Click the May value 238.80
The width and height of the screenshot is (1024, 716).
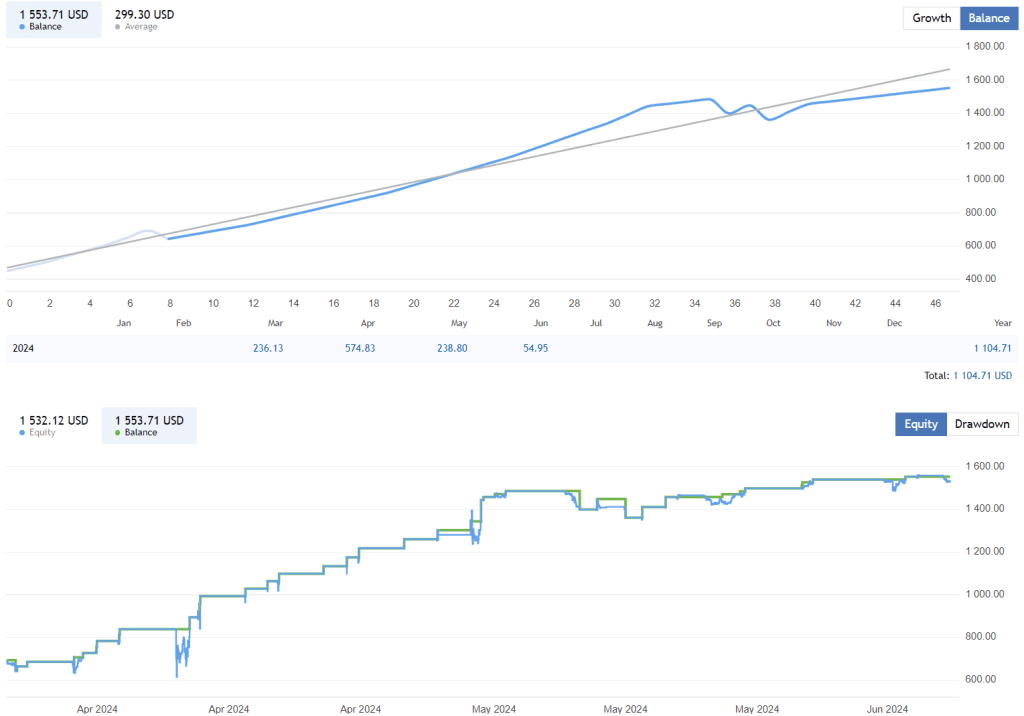[452, 348]
